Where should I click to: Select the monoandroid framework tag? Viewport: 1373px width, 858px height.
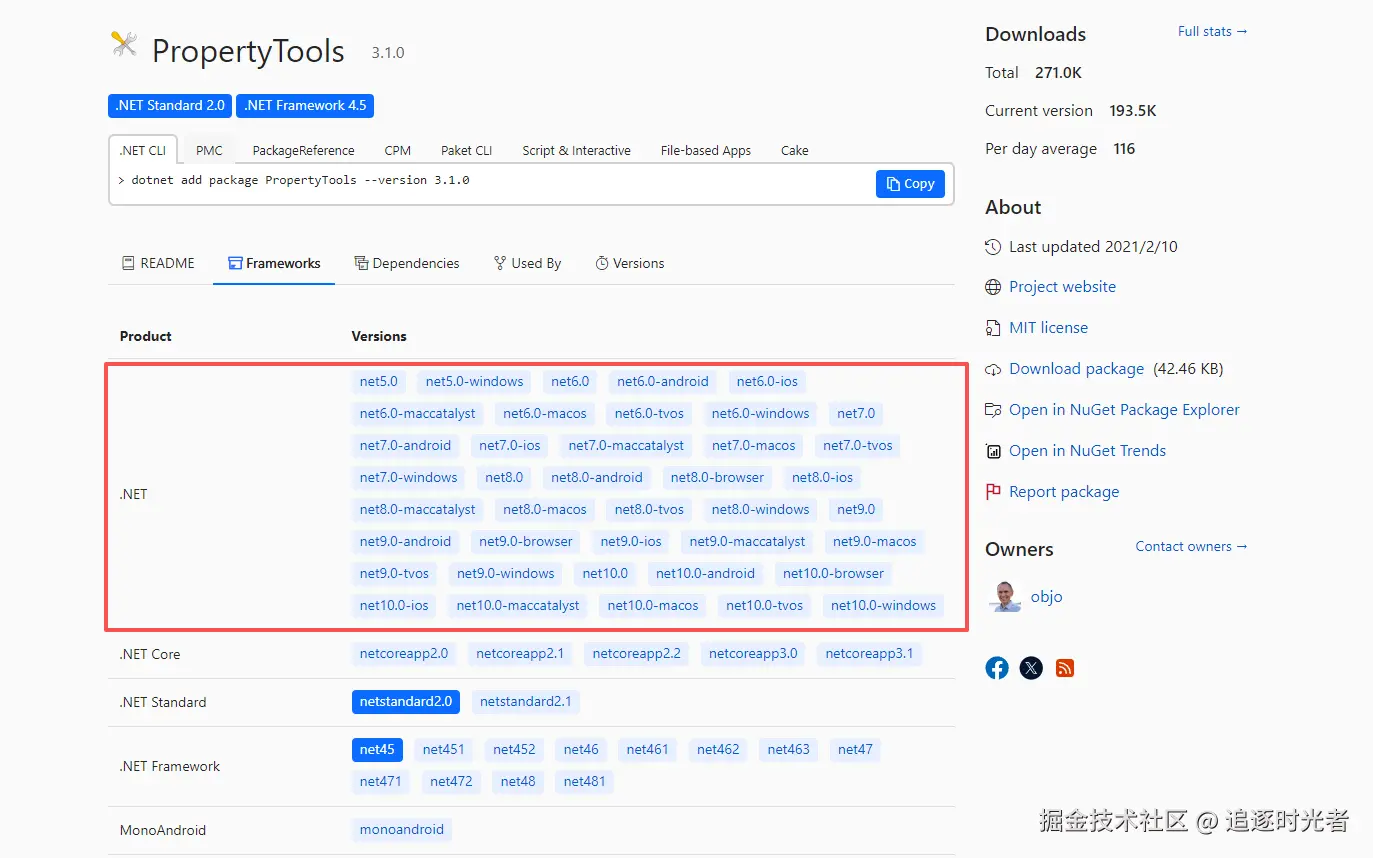tap(402, 830)
